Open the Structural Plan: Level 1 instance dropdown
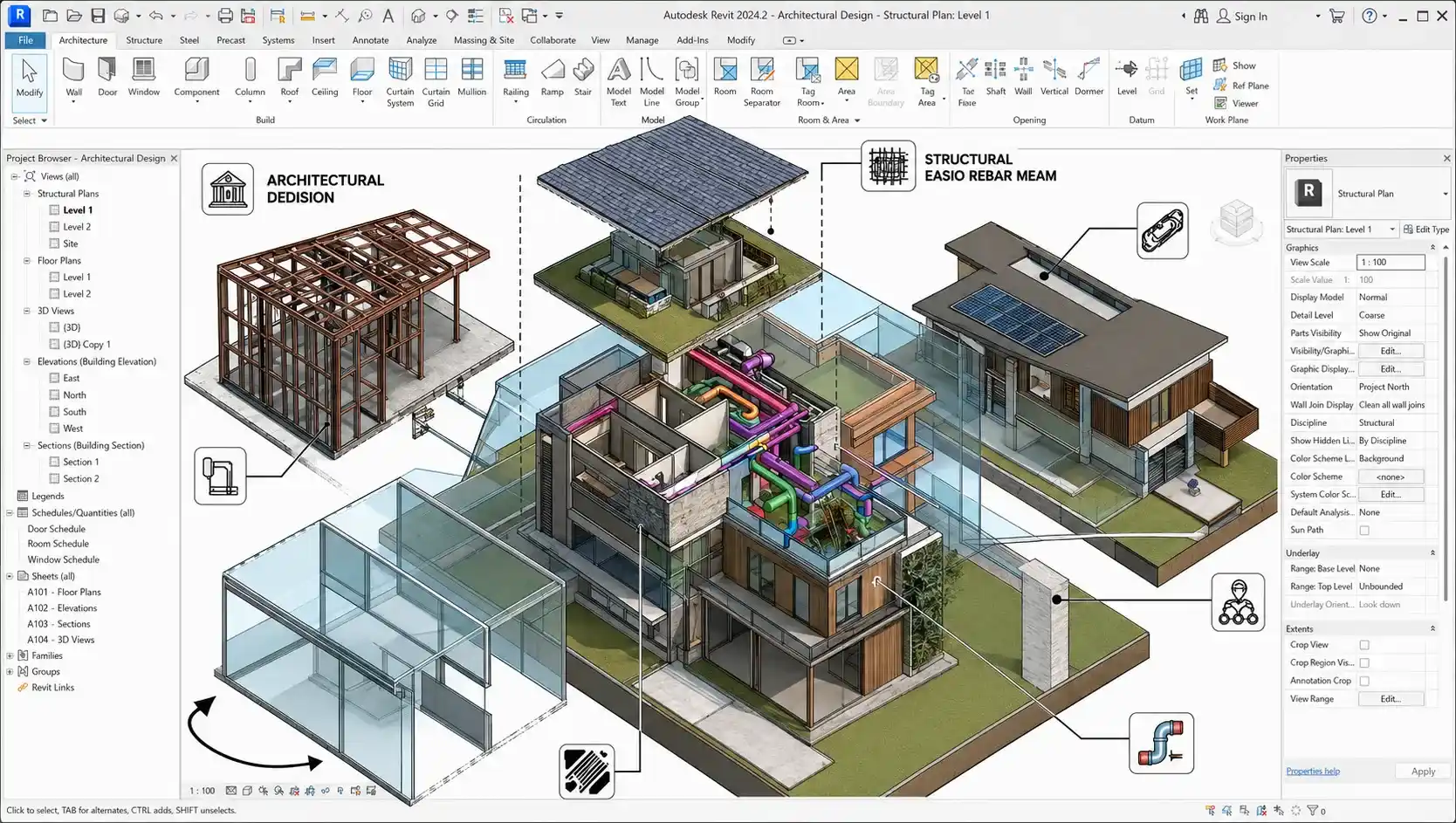This screenshot has height=823, width=1456. coord(1392,230)
